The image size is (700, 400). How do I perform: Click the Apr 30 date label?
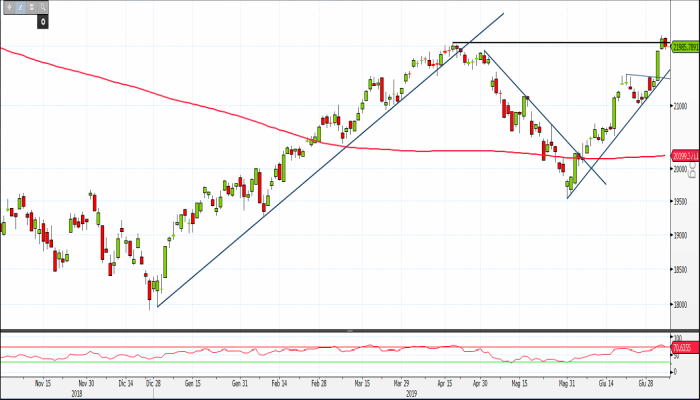[480, 383]
